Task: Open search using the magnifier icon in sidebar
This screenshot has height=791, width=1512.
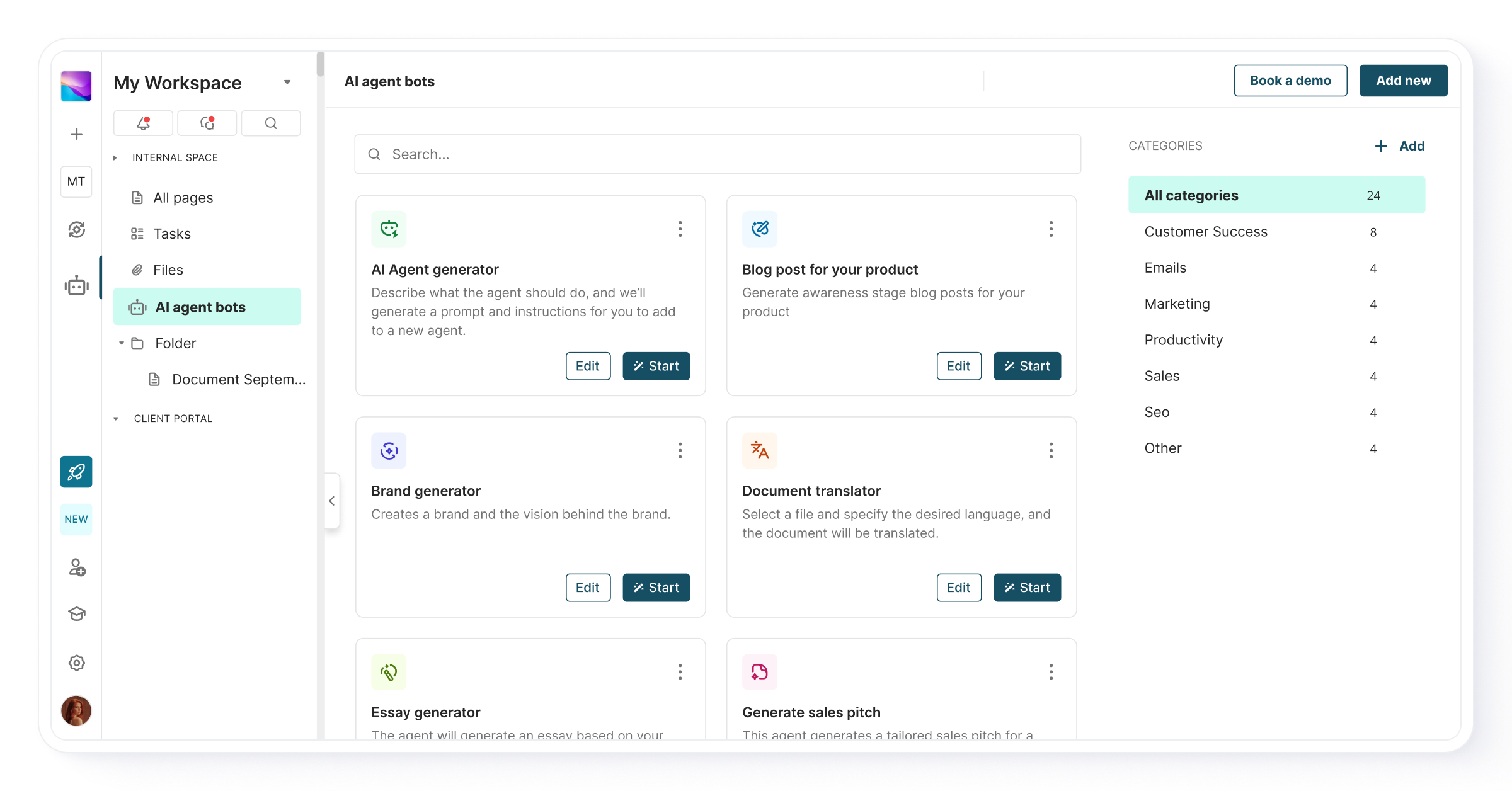Action: [271, 123]
